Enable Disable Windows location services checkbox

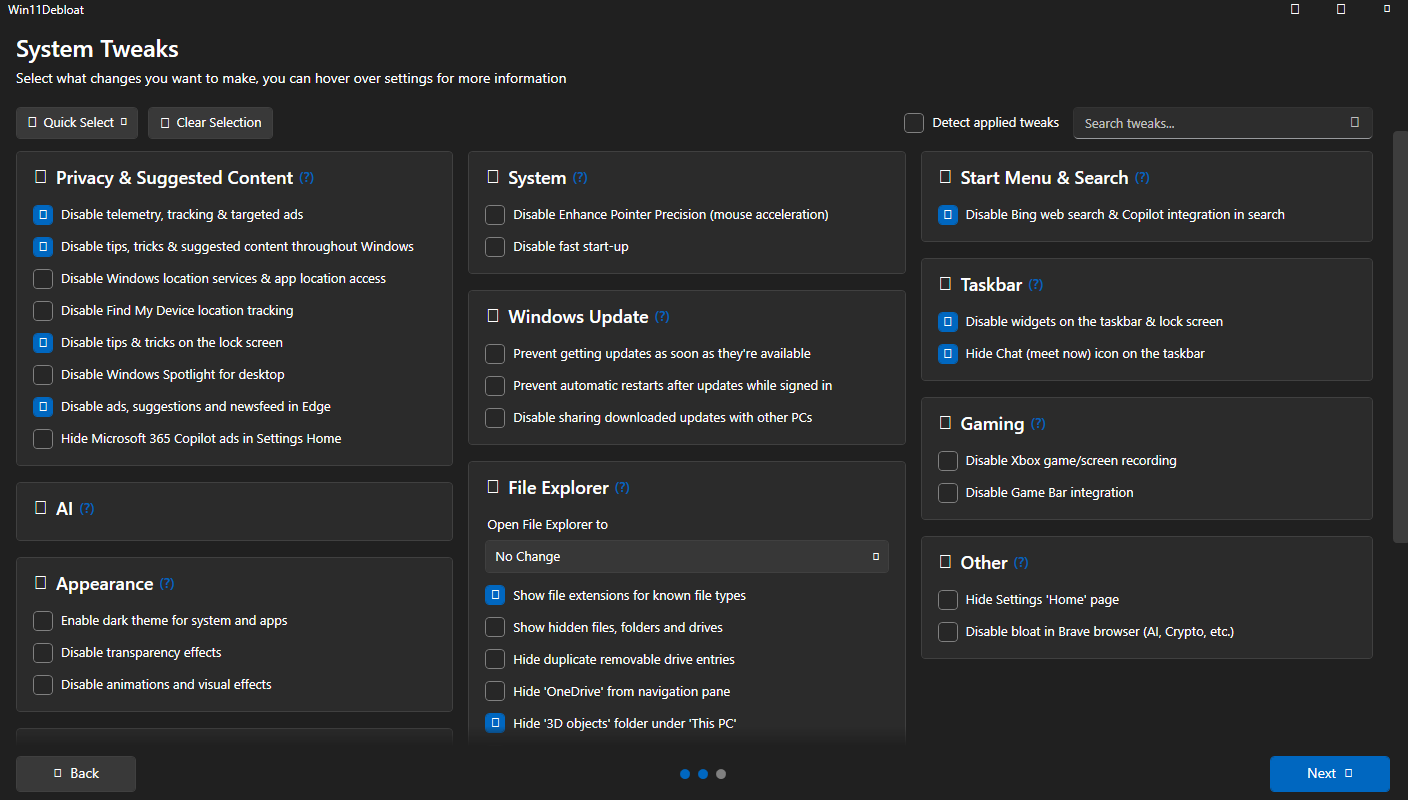click(x=43, y=279)
